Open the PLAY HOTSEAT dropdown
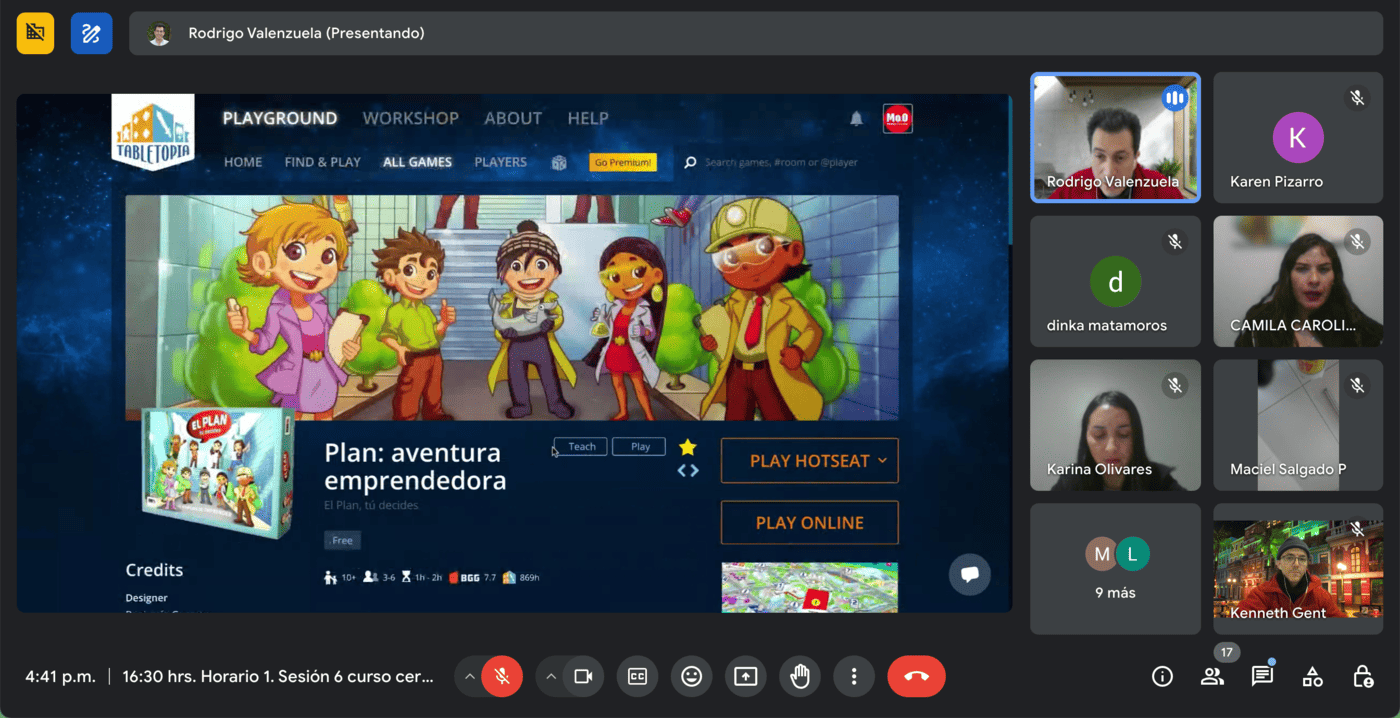 [810, 461]
